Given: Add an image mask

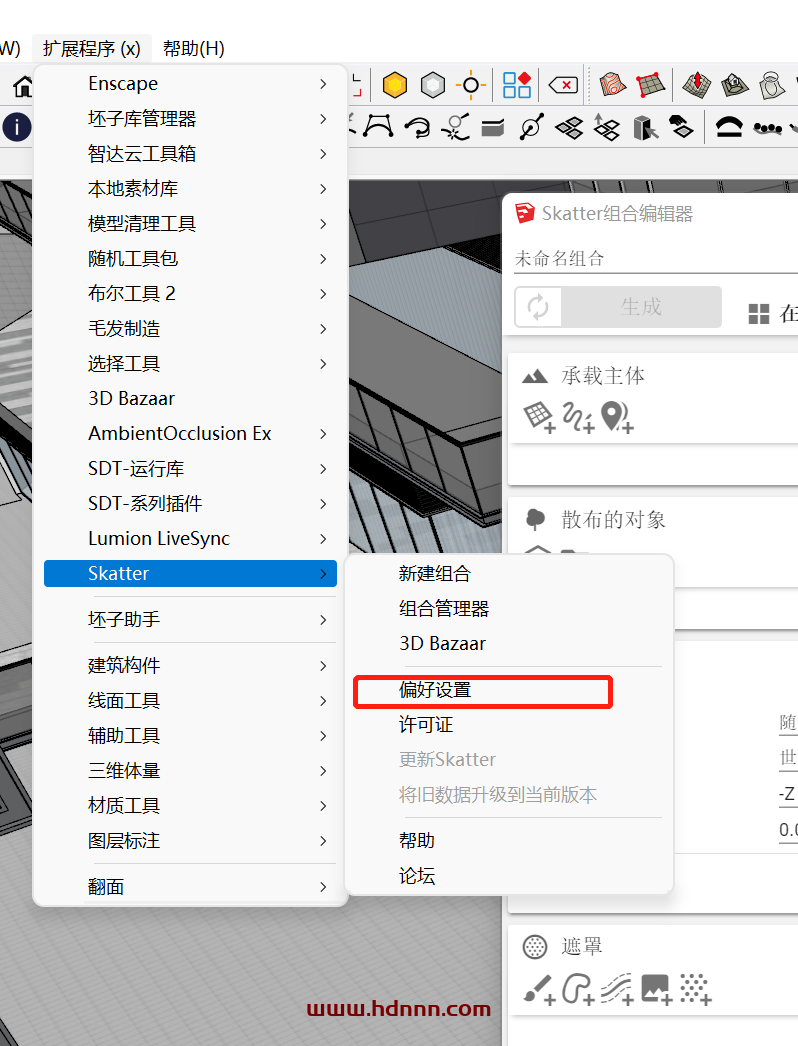Looking at the screenshot, I should [x=657, y=989].
